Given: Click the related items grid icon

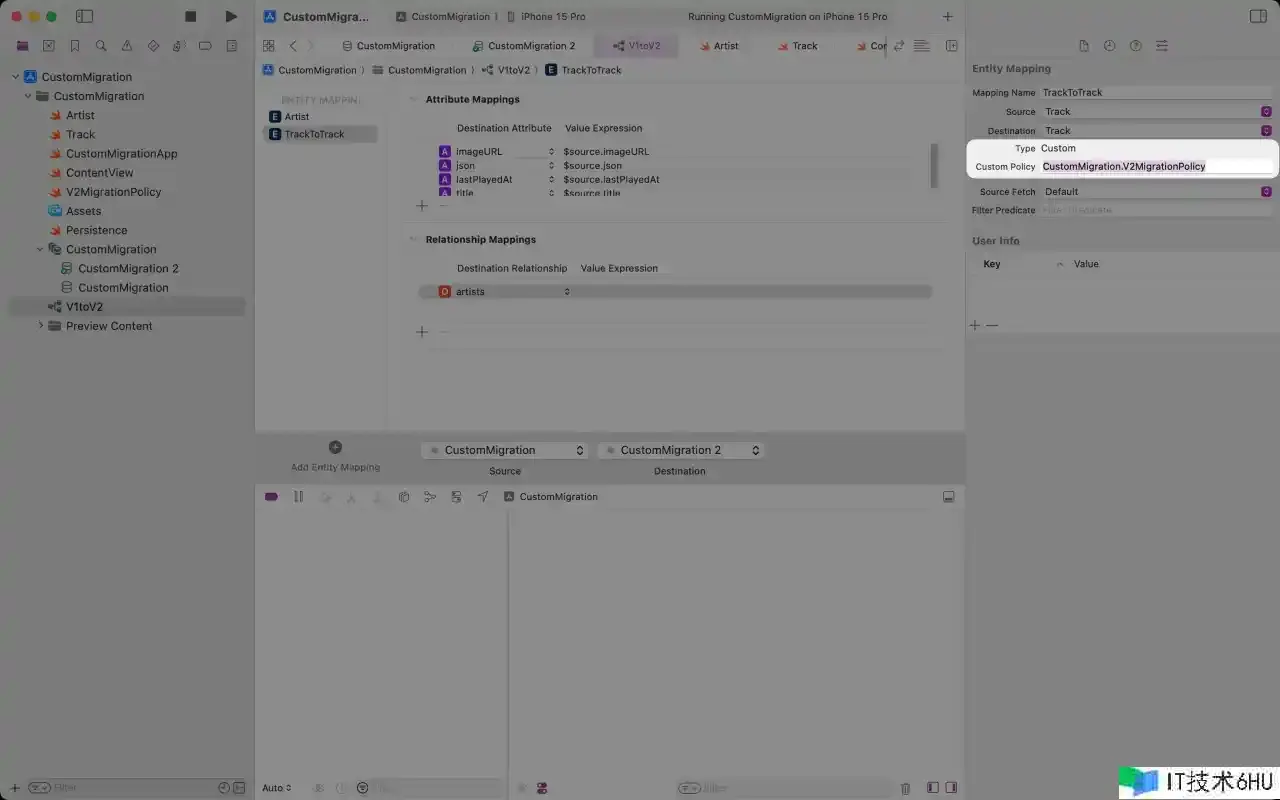Looking at the screenshot, I should coord(268,46).
